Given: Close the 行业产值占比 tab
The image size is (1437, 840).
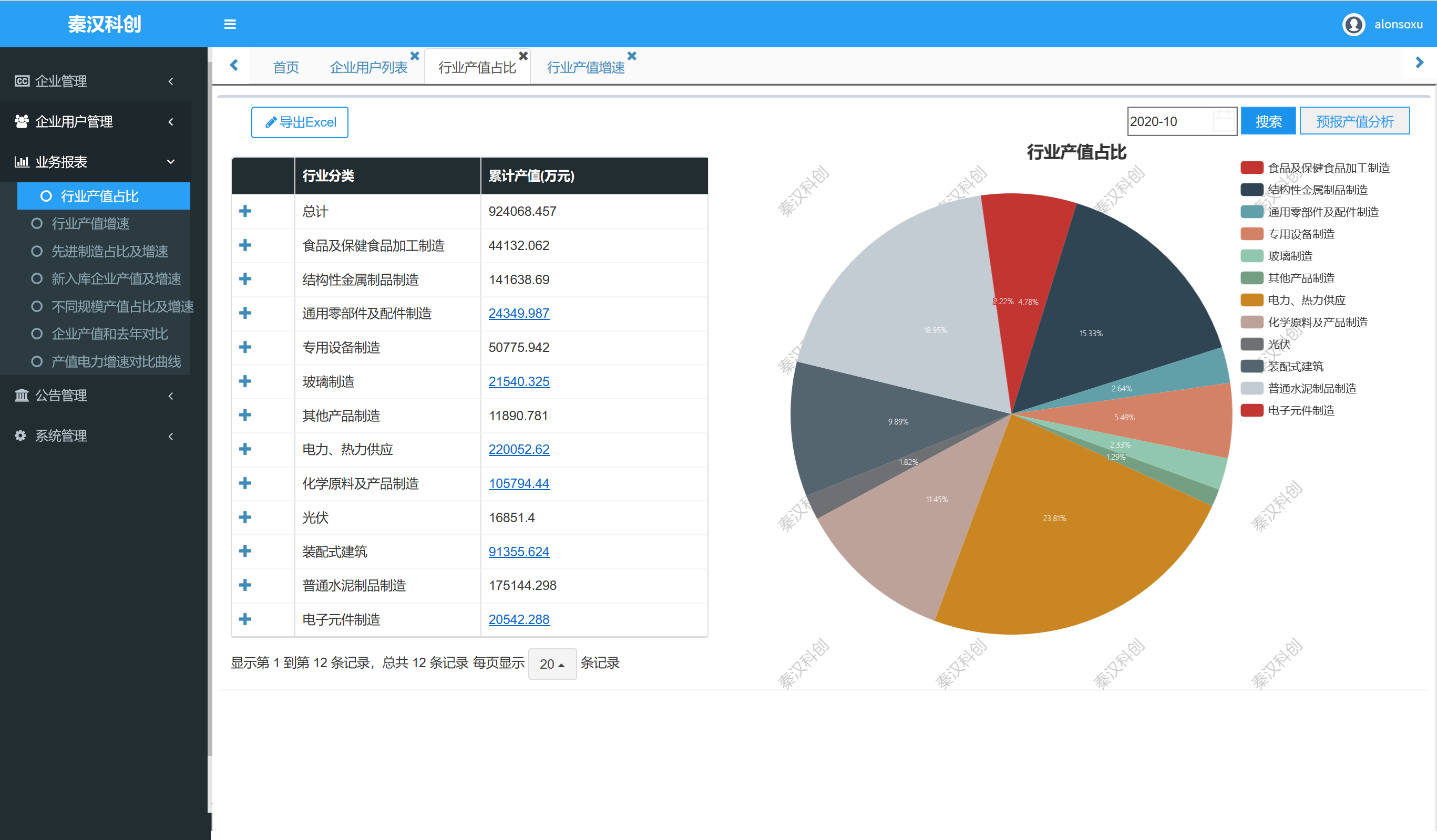Looking at the screenshot, I should pyautogui.click(x=523, y=56).
